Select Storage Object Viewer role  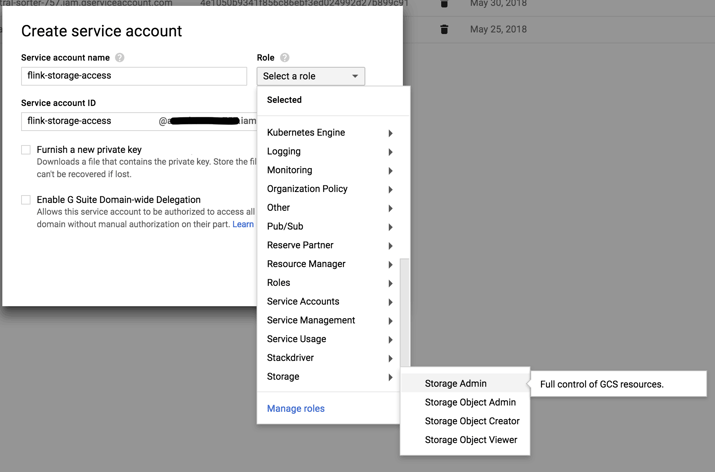click(465, 440)
